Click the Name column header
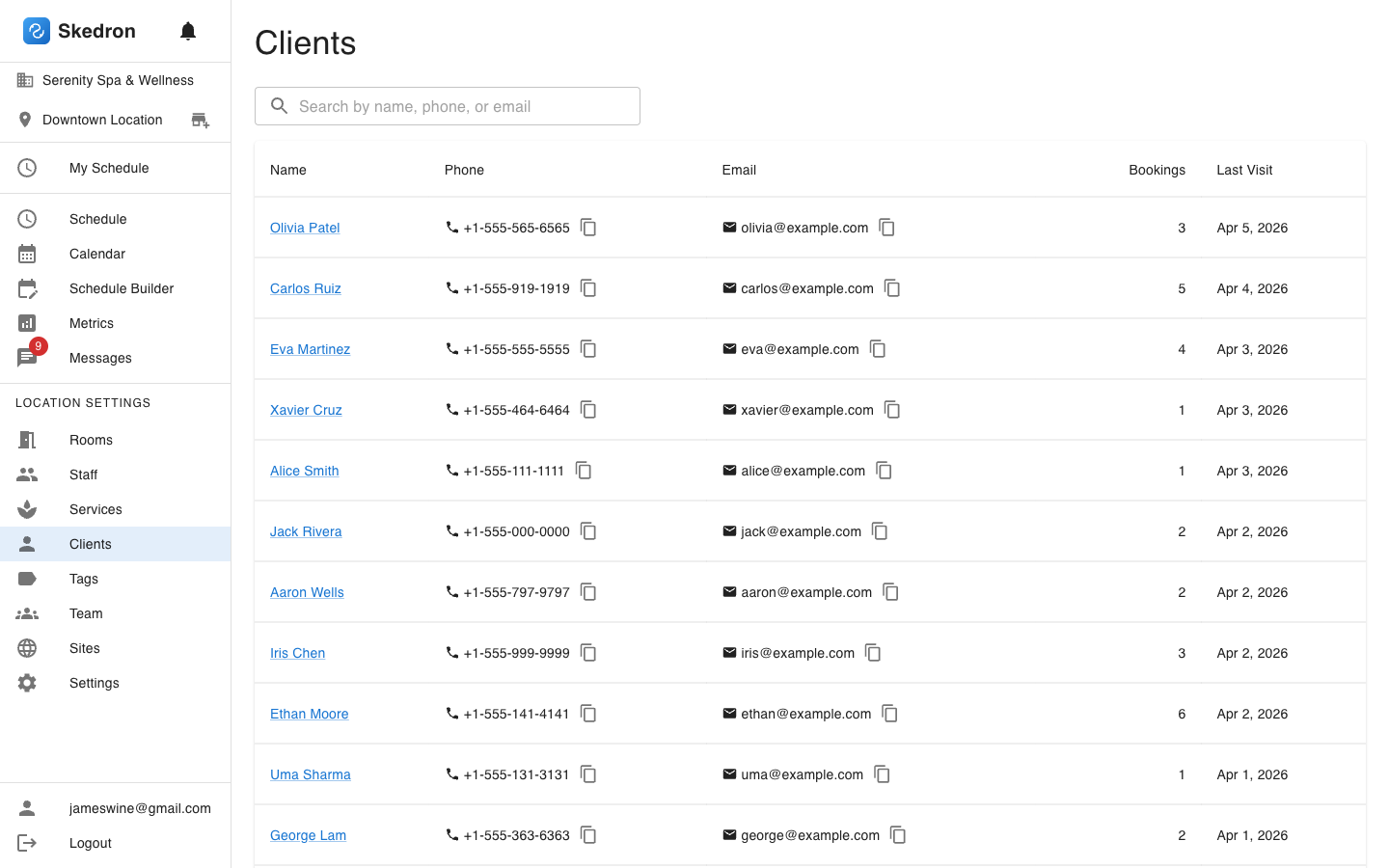Image resolution: width=1389 pixels, height=868 pixels. point(288,170)
